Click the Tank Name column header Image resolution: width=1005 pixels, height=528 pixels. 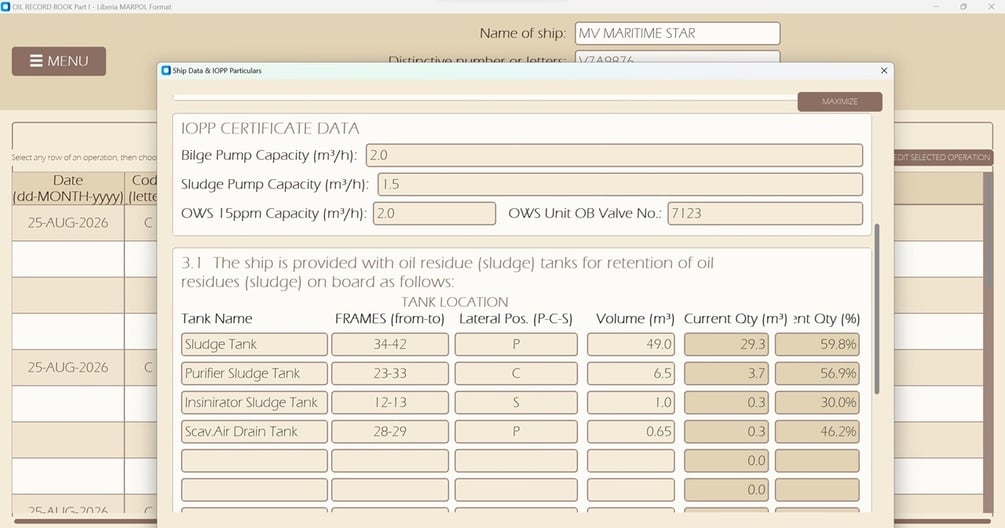pos(217,318)
